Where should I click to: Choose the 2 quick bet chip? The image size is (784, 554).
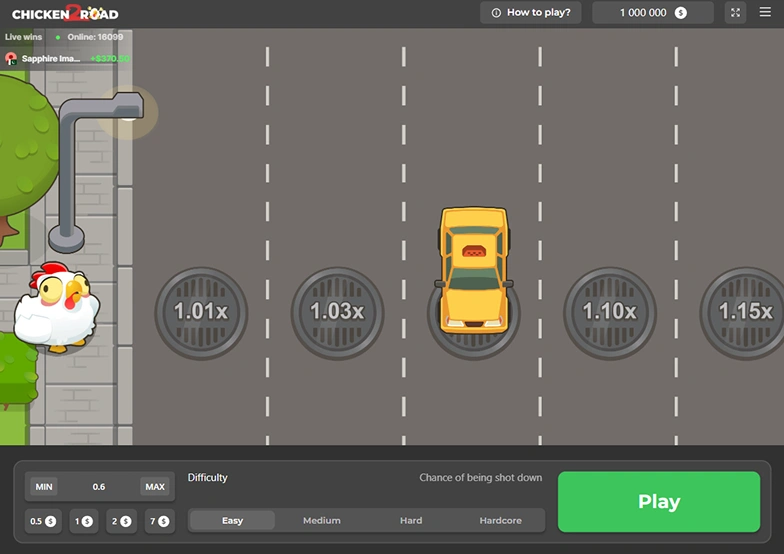coord(122,521)
